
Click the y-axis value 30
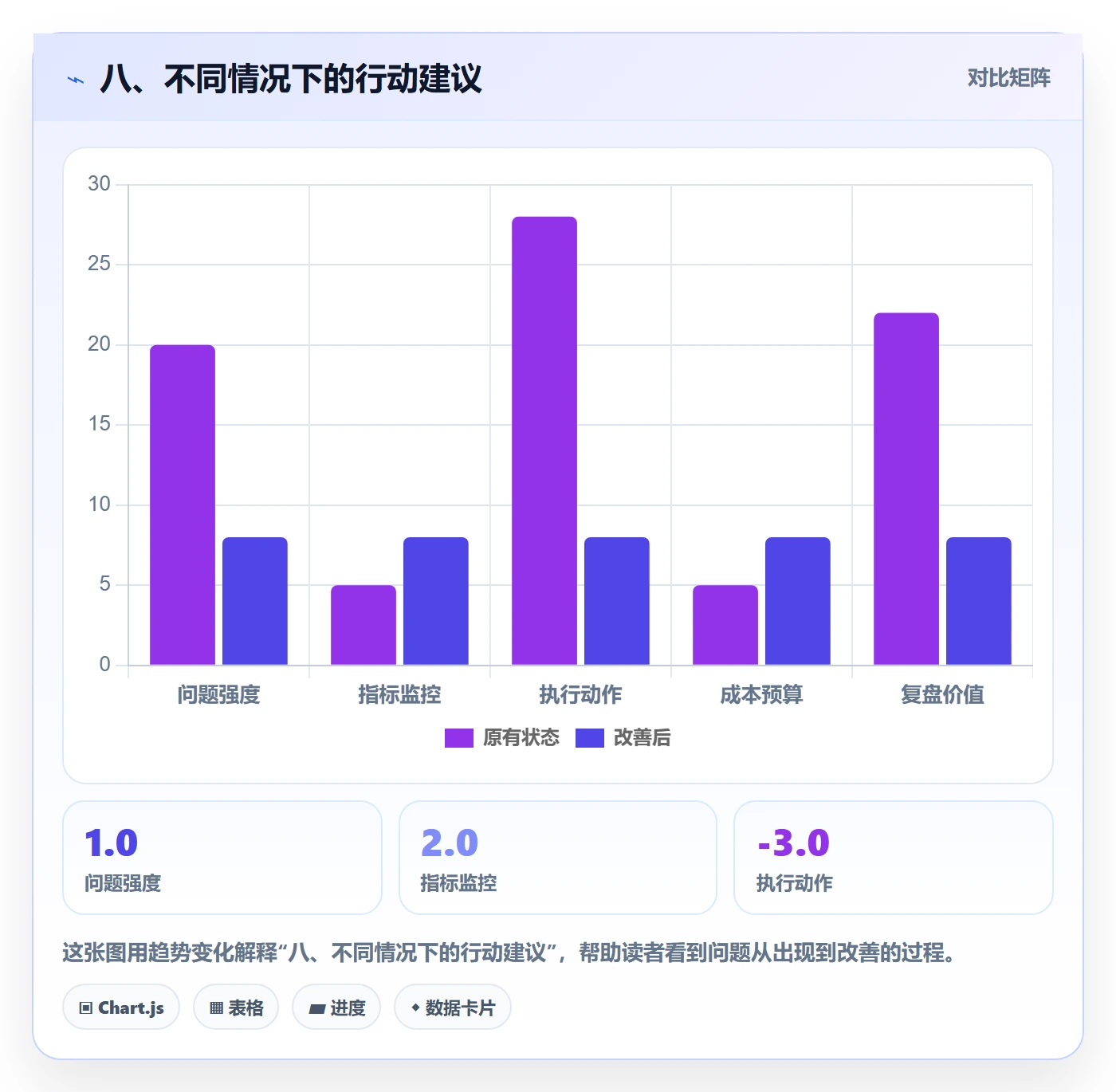pyautogui.click(x=99, y=184)
